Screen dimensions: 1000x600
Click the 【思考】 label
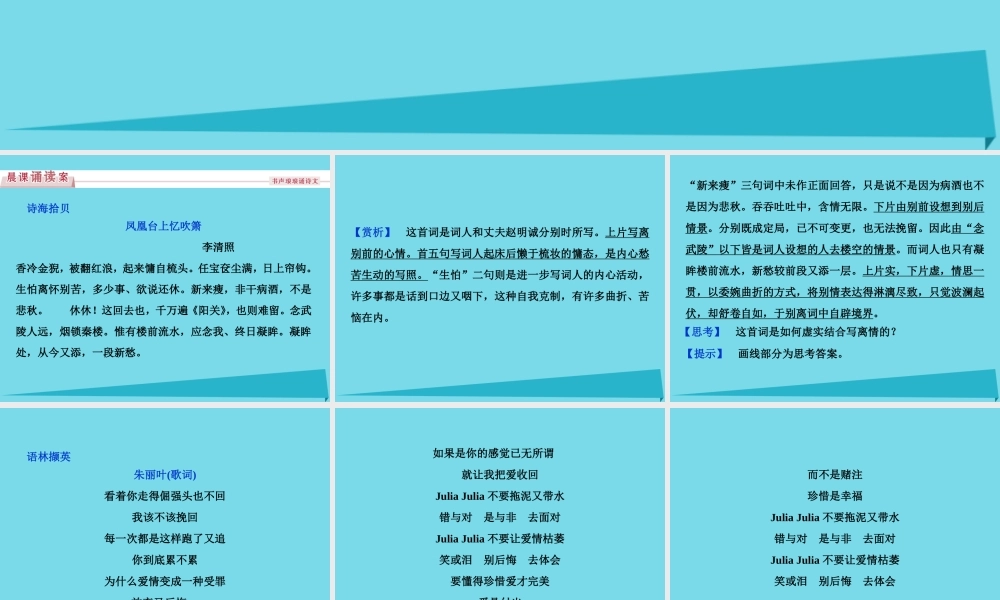point(702,332)
